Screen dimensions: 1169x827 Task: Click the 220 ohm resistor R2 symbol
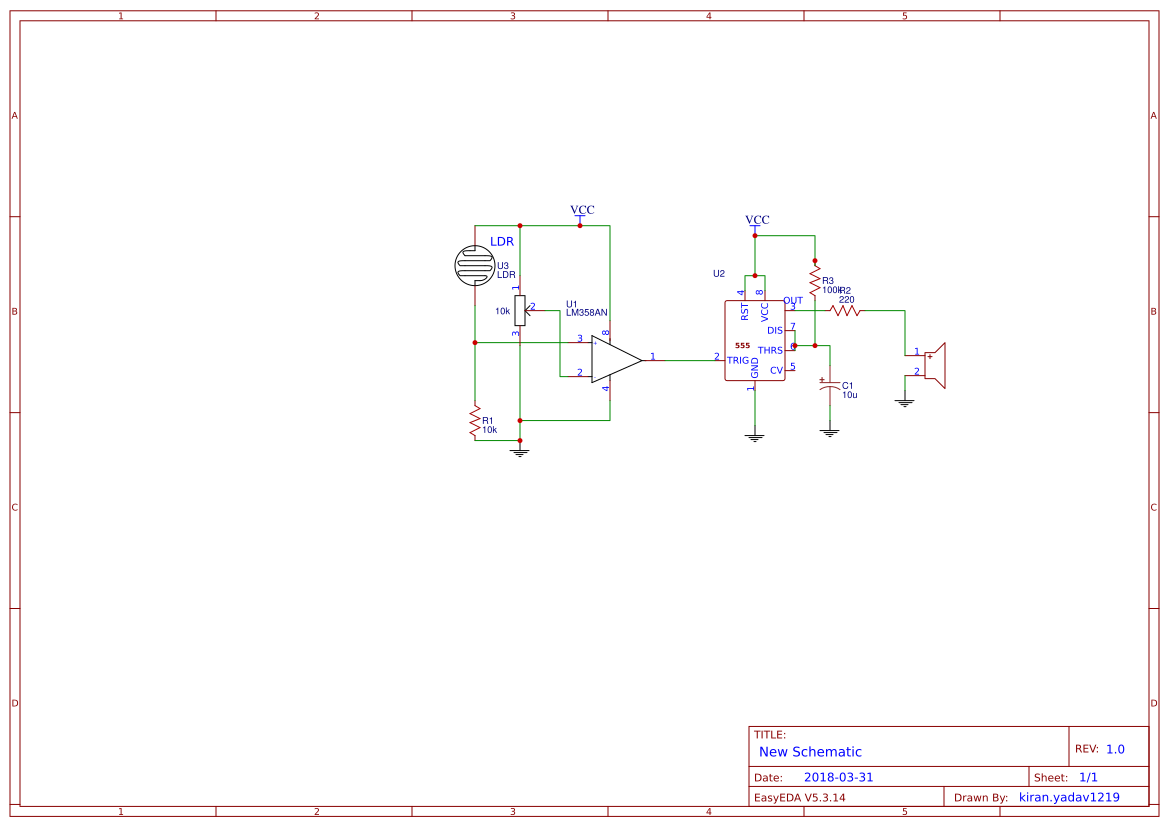(845, 311)
